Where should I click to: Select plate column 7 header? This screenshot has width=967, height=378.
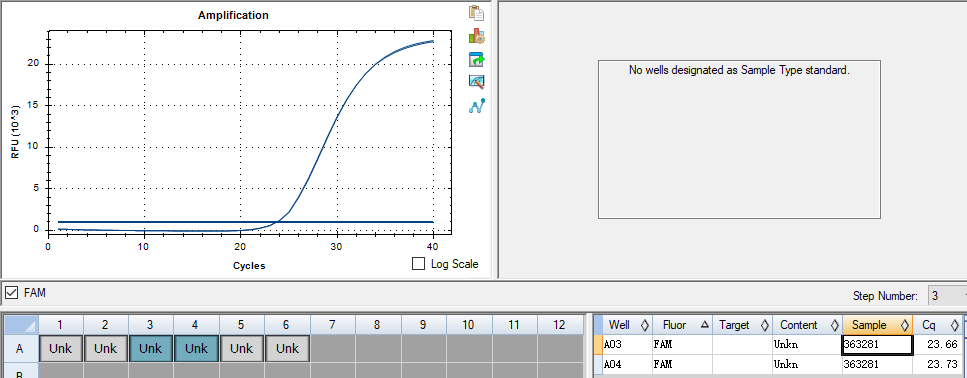(x=332, y=324)
